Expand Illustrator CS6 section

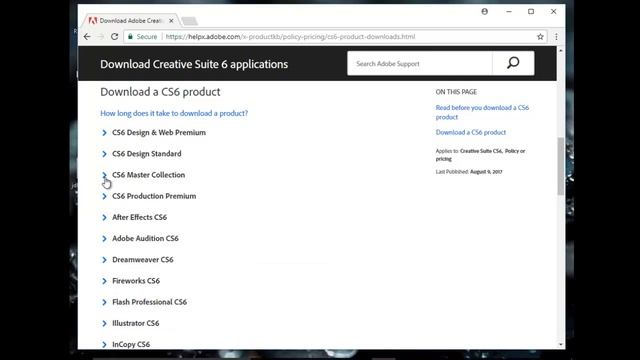pos(131,324)
